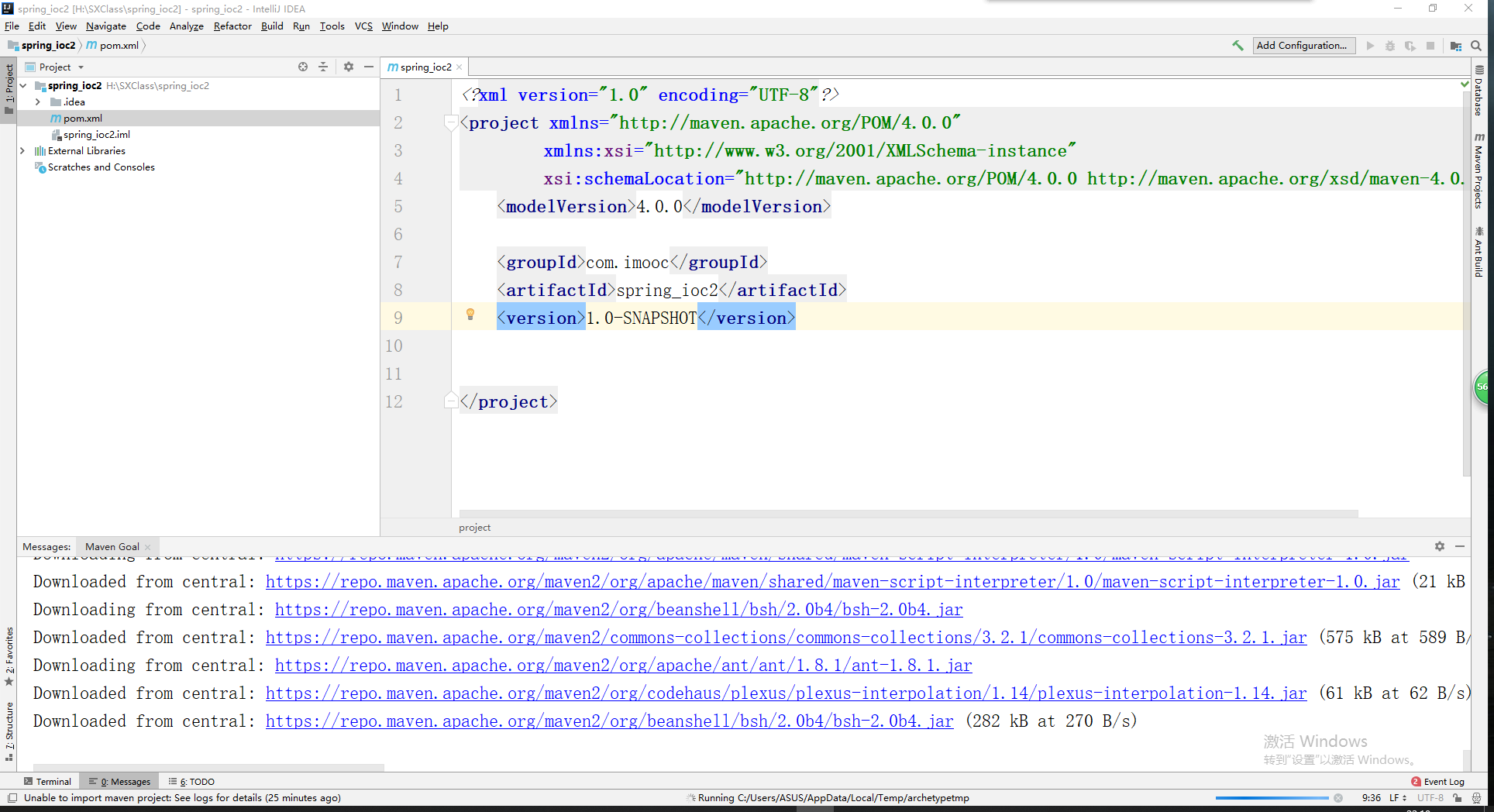Open Messages panel settings gear

[x=1440, y=546]
